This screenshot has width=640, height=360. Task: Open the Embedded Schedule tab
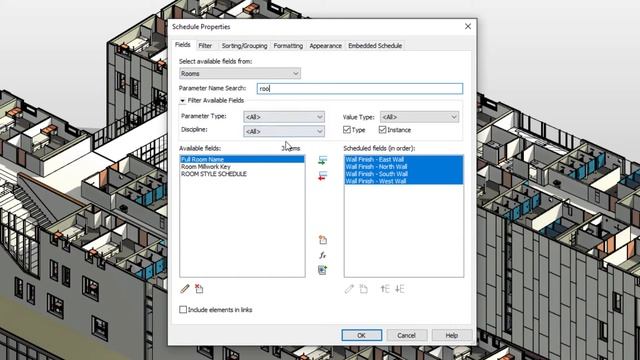click(x=375, y=46)
